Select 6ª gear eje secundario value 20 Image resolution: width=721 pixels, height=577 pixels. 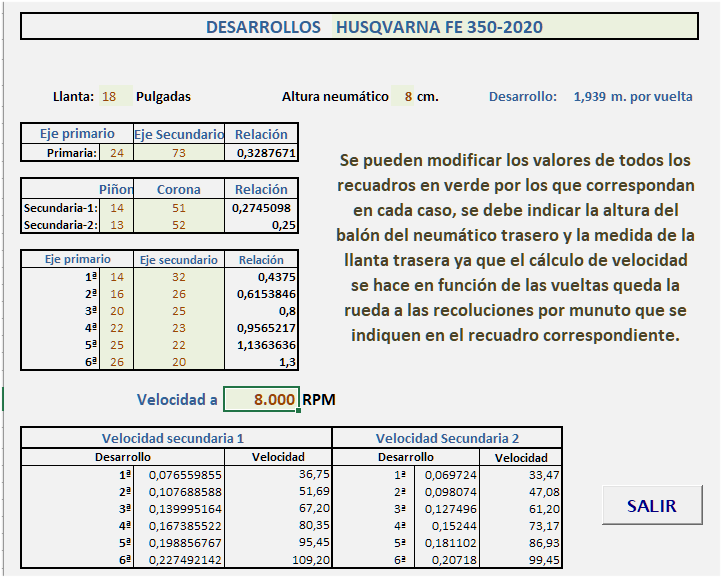tap(179, 362)
